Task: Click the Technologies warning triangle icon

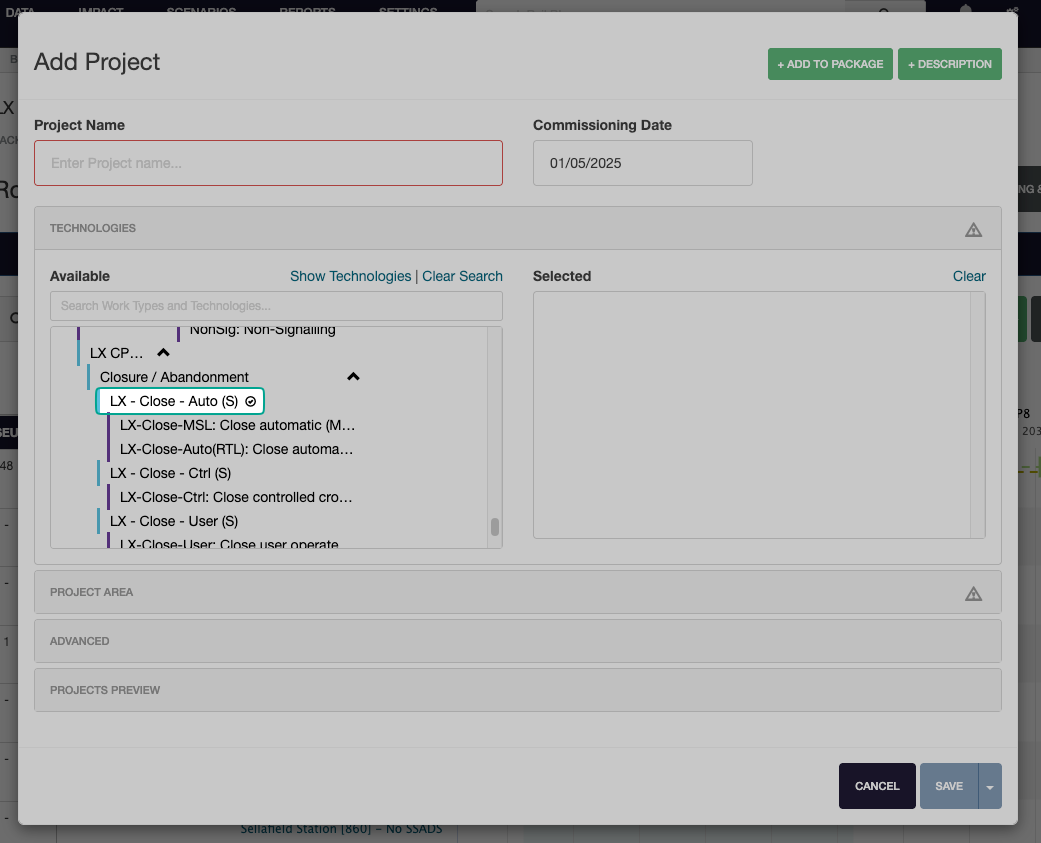Action: coord(973,229)
